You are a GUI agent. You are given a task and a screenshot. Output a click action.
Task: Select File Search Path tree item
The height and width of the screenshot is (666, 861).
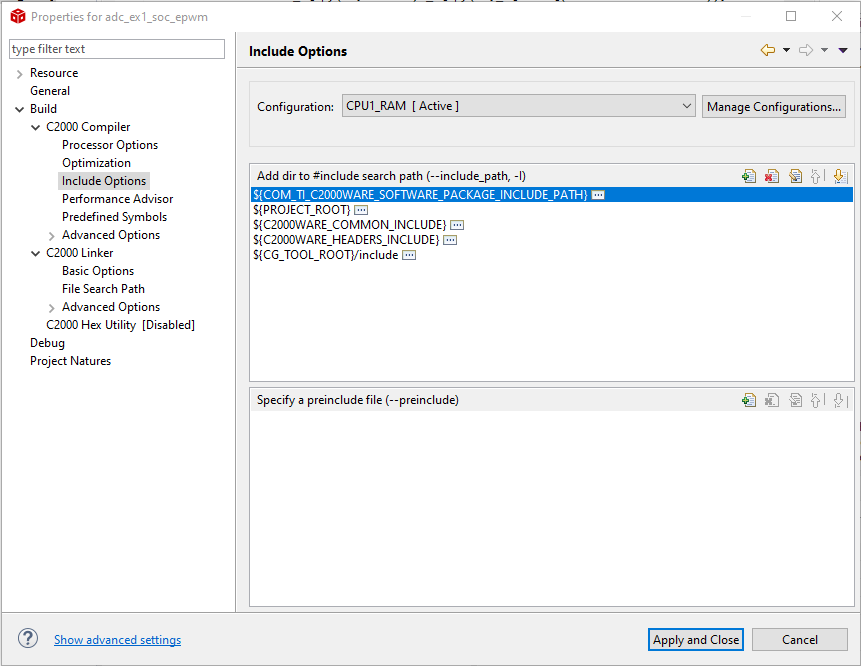pyautogui.click(x=103, y=289)
